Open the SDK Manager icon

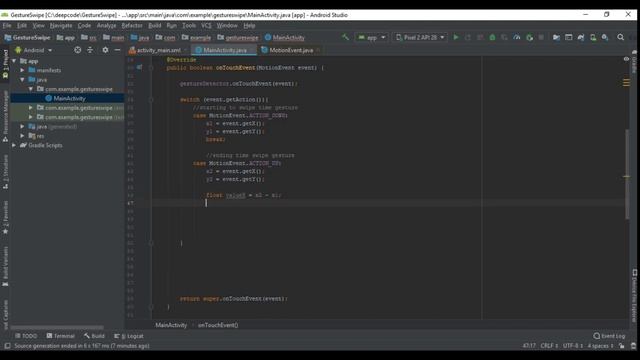(x=605, y=37)
